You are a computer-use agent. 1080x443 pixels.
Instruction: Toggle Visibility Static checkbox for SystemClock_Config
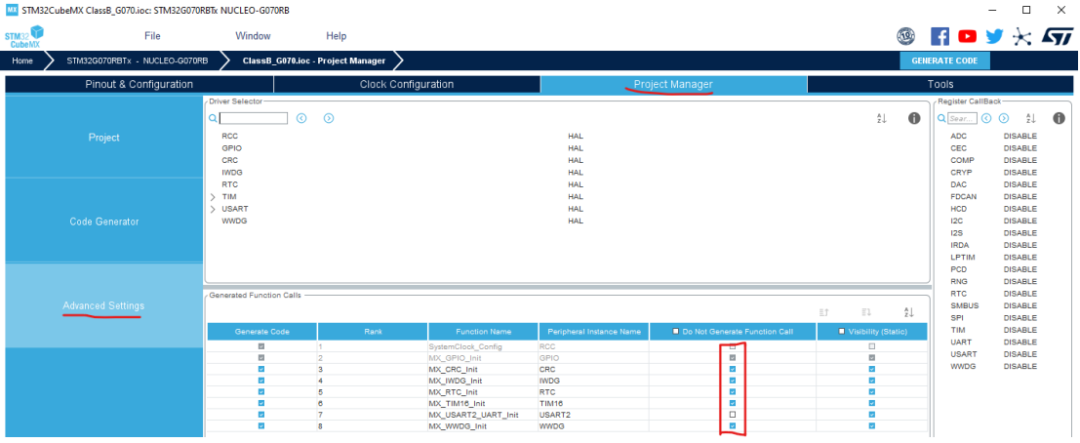pyautogui.click(x=872, y=346)
